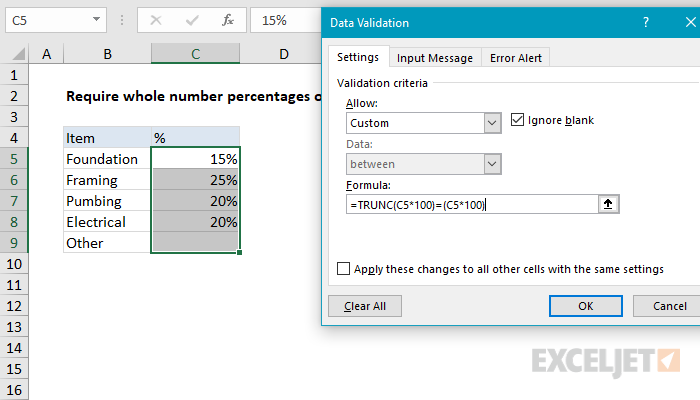Select column C header
This screenshot has height=400, width=700.
coord(196,54)
